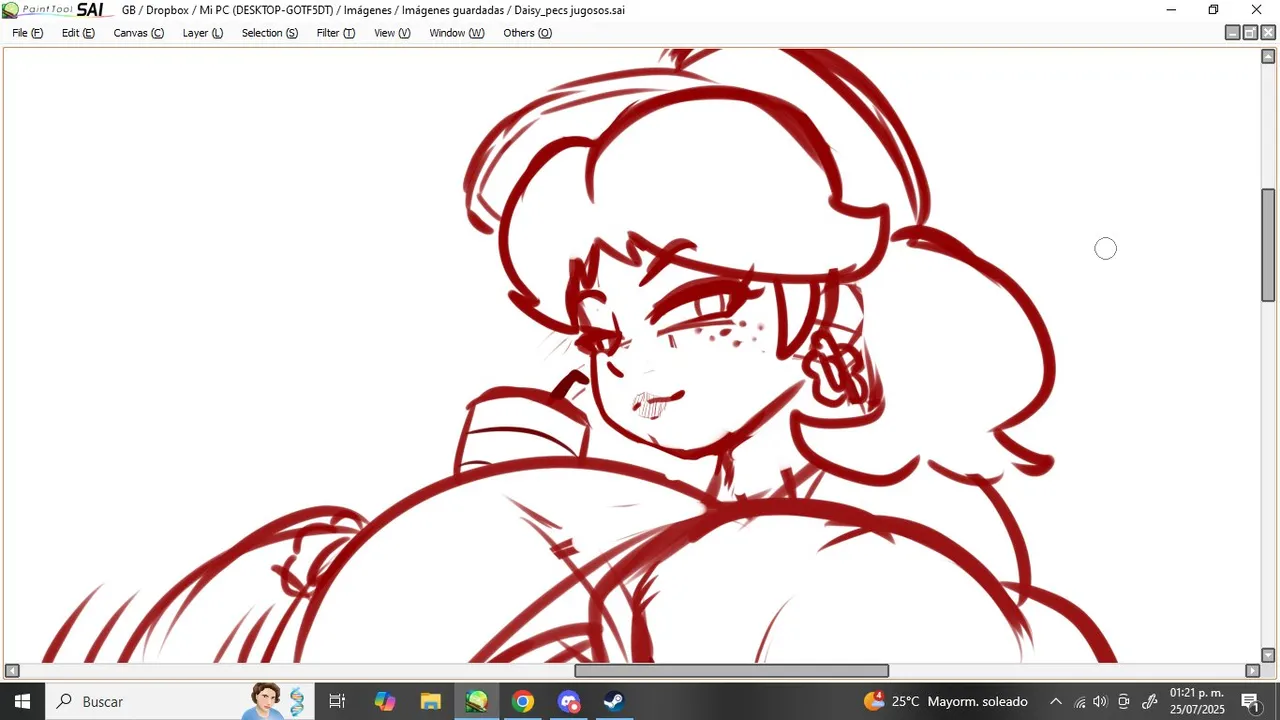Open File Explorer from the taskbar

tap(431, 701)
